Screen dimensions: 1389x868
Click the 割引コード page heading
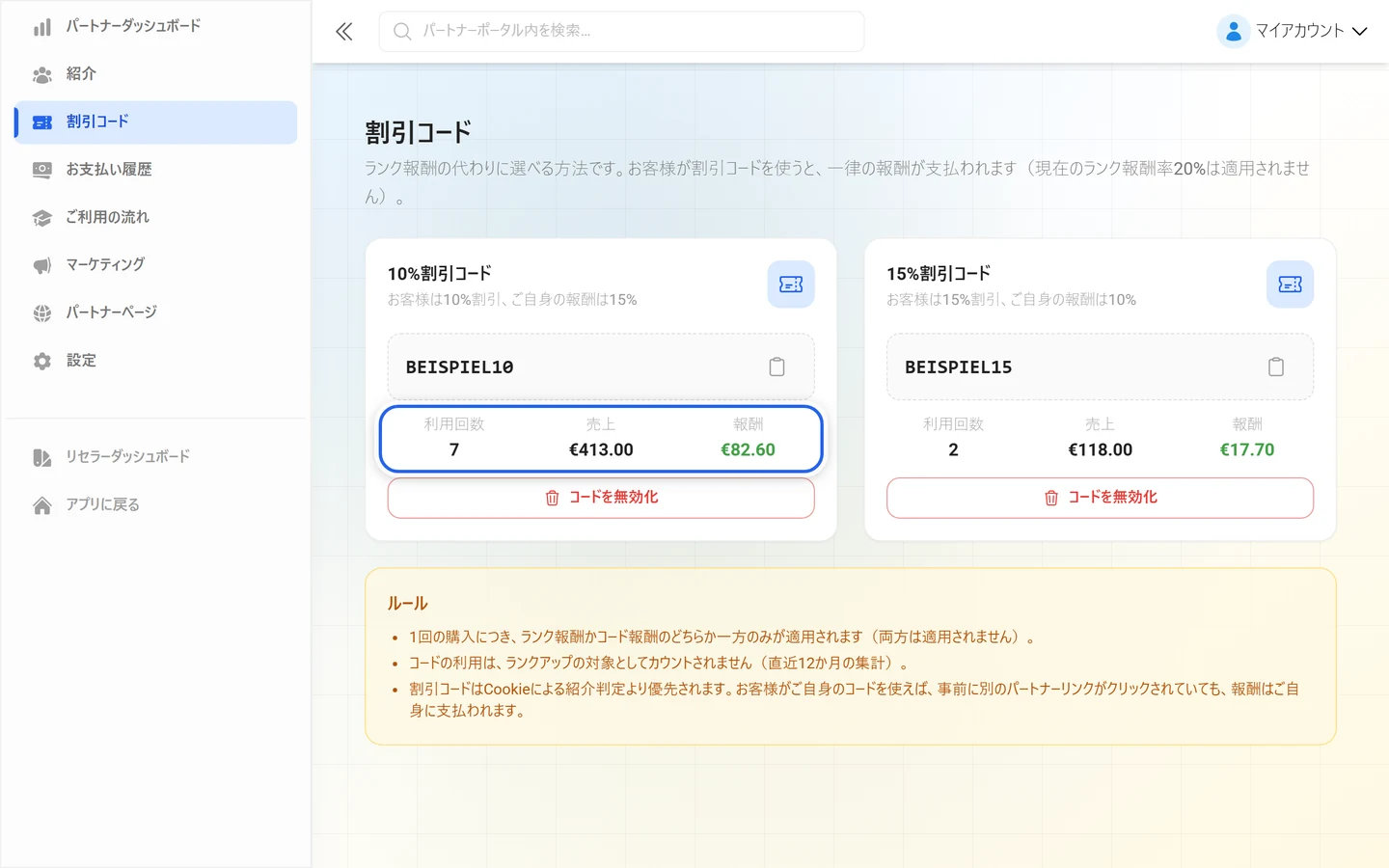(418, 132)
